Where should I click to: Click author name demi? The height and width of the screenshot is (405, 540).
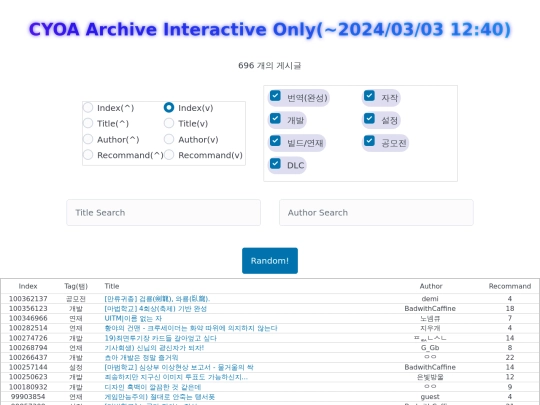tap(430, 299)
